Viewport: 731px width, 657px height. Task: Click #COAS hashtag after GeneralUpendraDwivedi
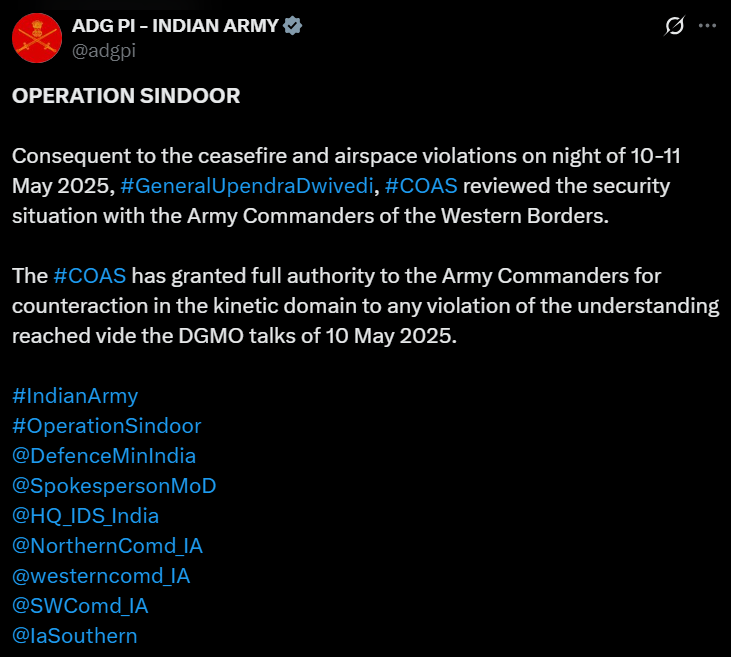tap(421, 186)
